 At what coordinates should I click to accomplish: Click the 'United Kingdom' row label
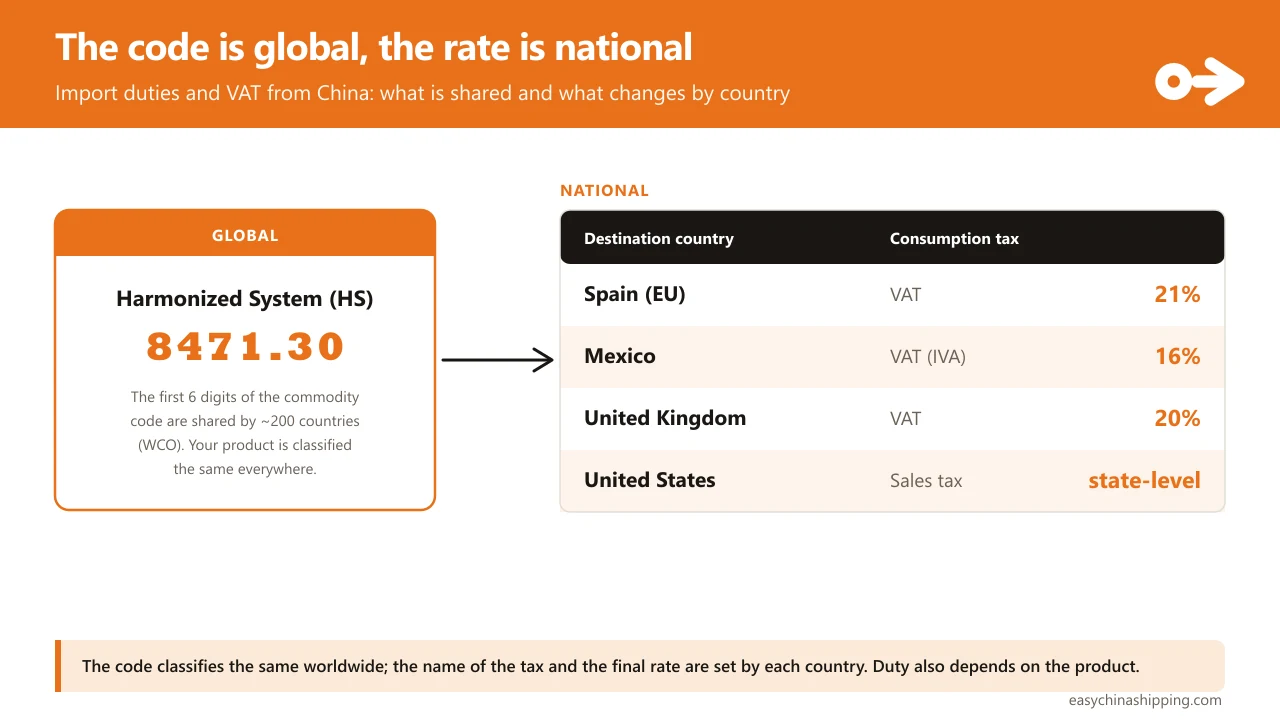[x=665, y=418]
